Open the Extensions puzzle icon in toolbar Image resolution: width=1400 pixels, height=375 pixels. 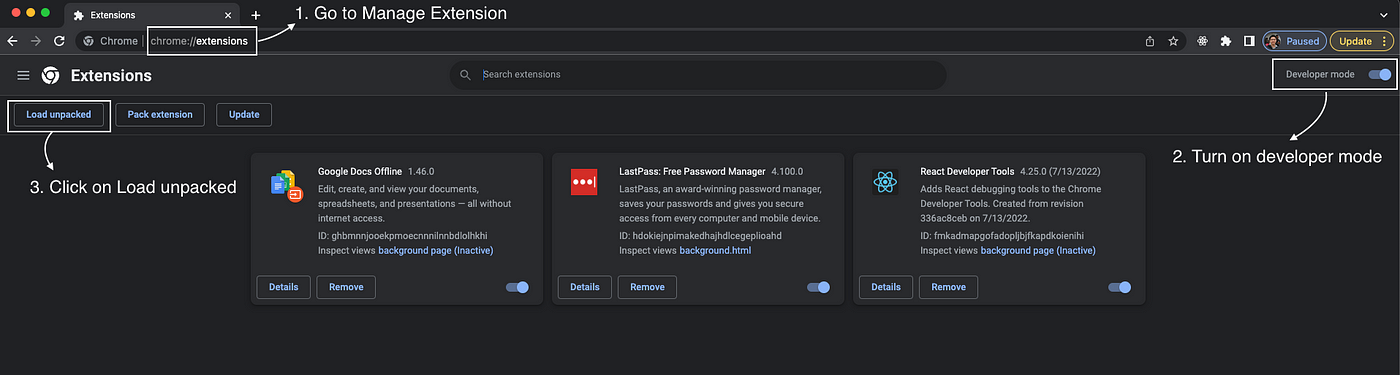pyautogui.click(x=1226, y=41)
